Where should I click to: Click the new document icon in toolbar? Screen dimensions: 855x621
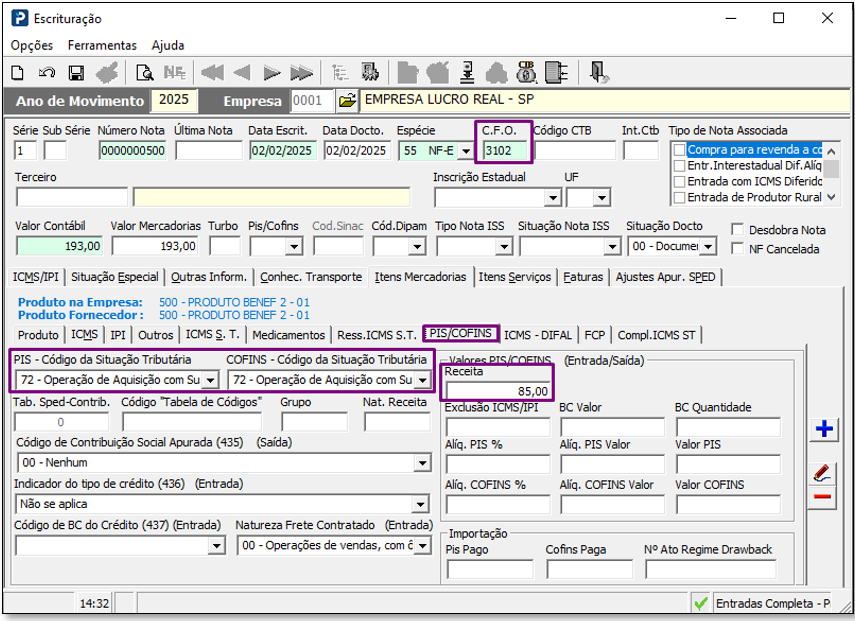17,72
